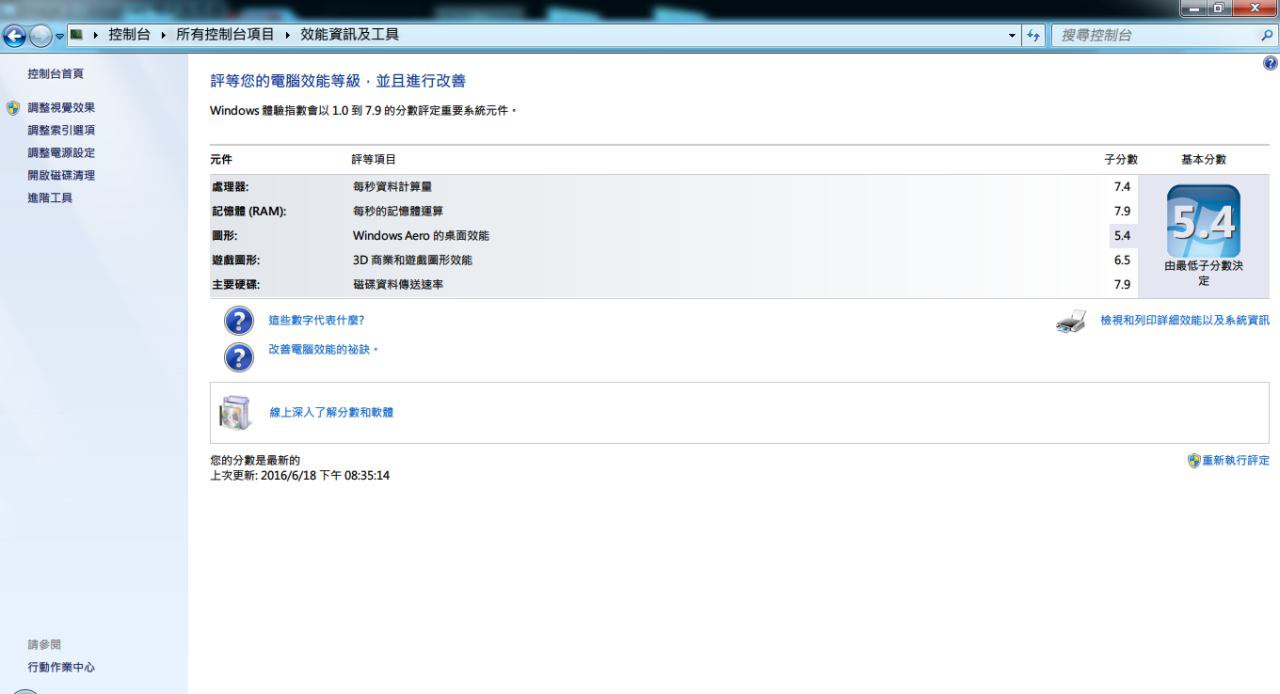Expand the address bar history dropdown arrow
Screen dimensions: 1280x694
[1012, 35]
